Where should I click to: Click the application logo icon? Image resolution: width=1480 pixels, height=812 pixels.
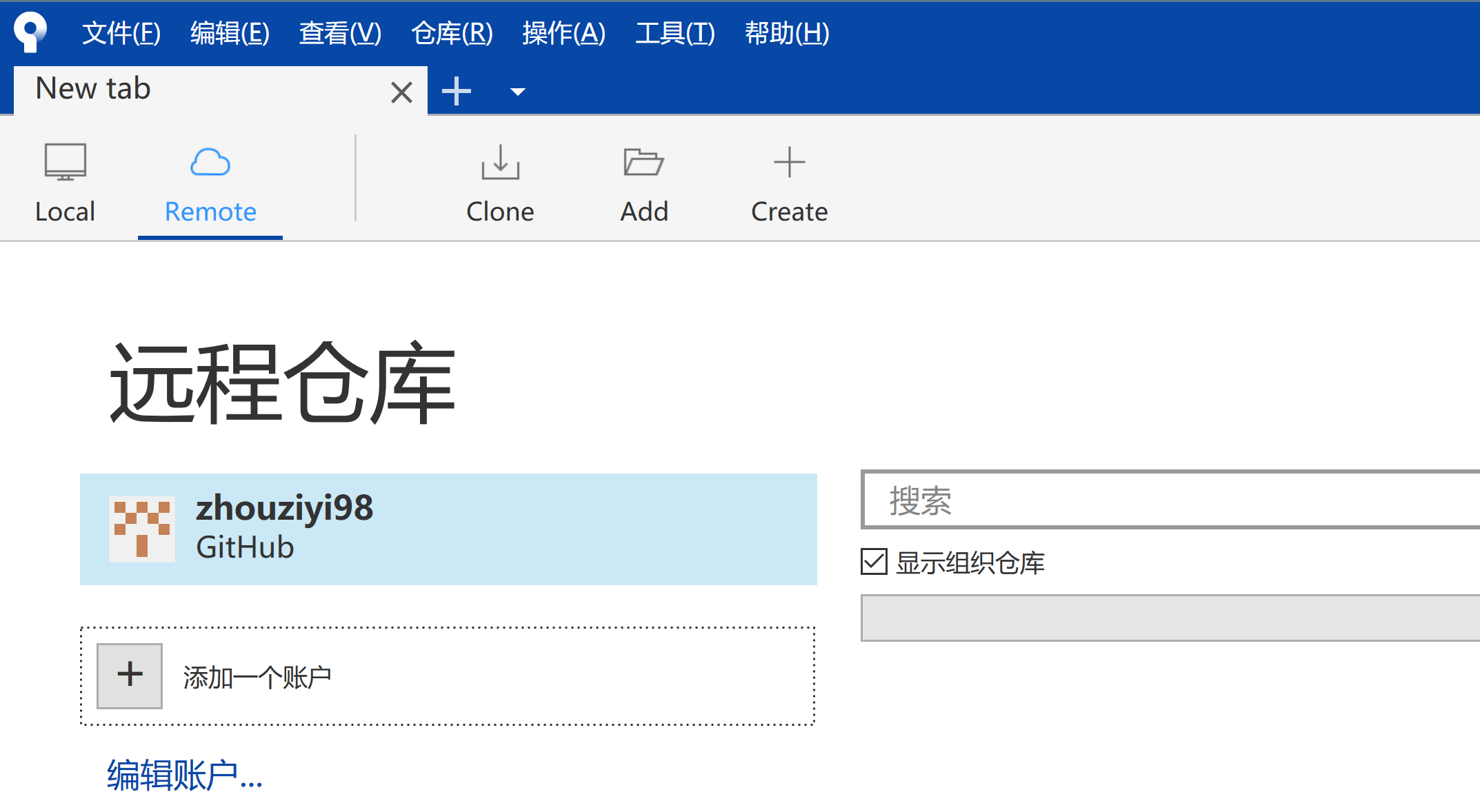click(29, 31)
